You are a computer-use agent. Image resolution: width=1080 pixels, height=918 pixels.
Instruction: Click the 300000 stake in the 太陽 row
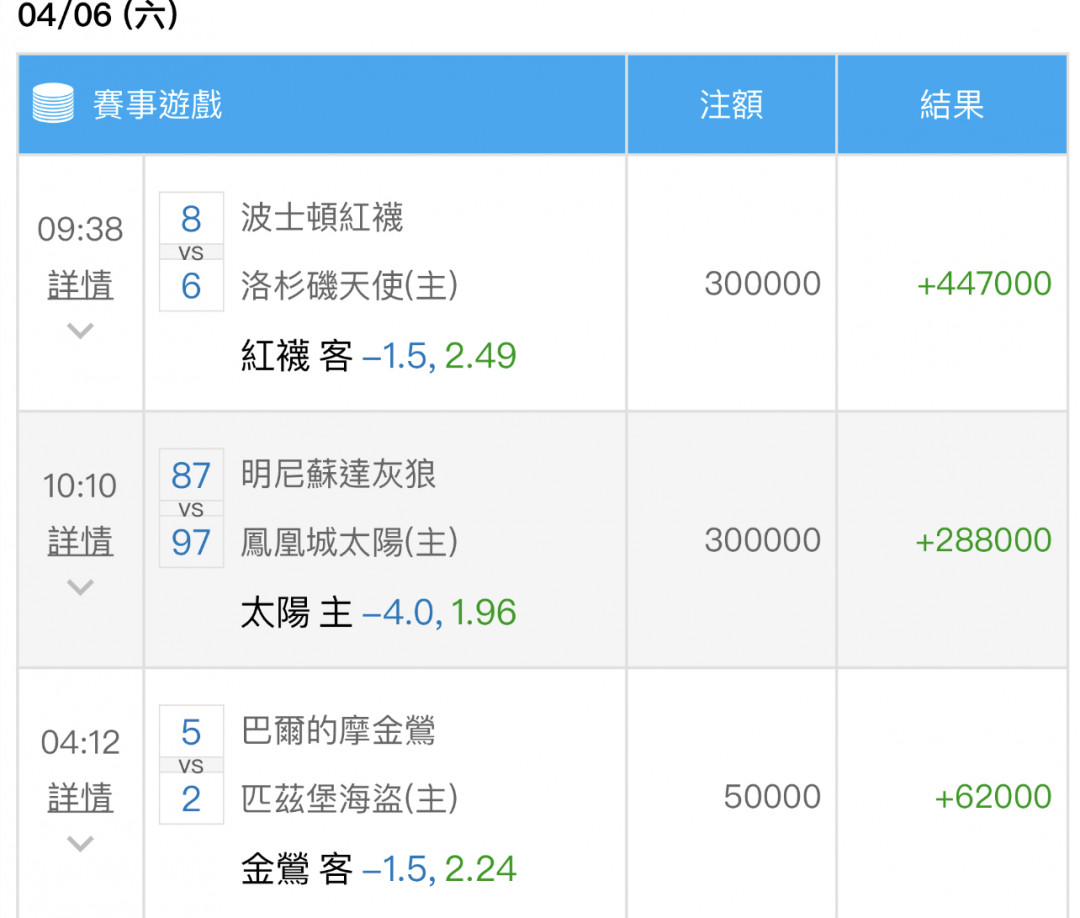(762, 540)
